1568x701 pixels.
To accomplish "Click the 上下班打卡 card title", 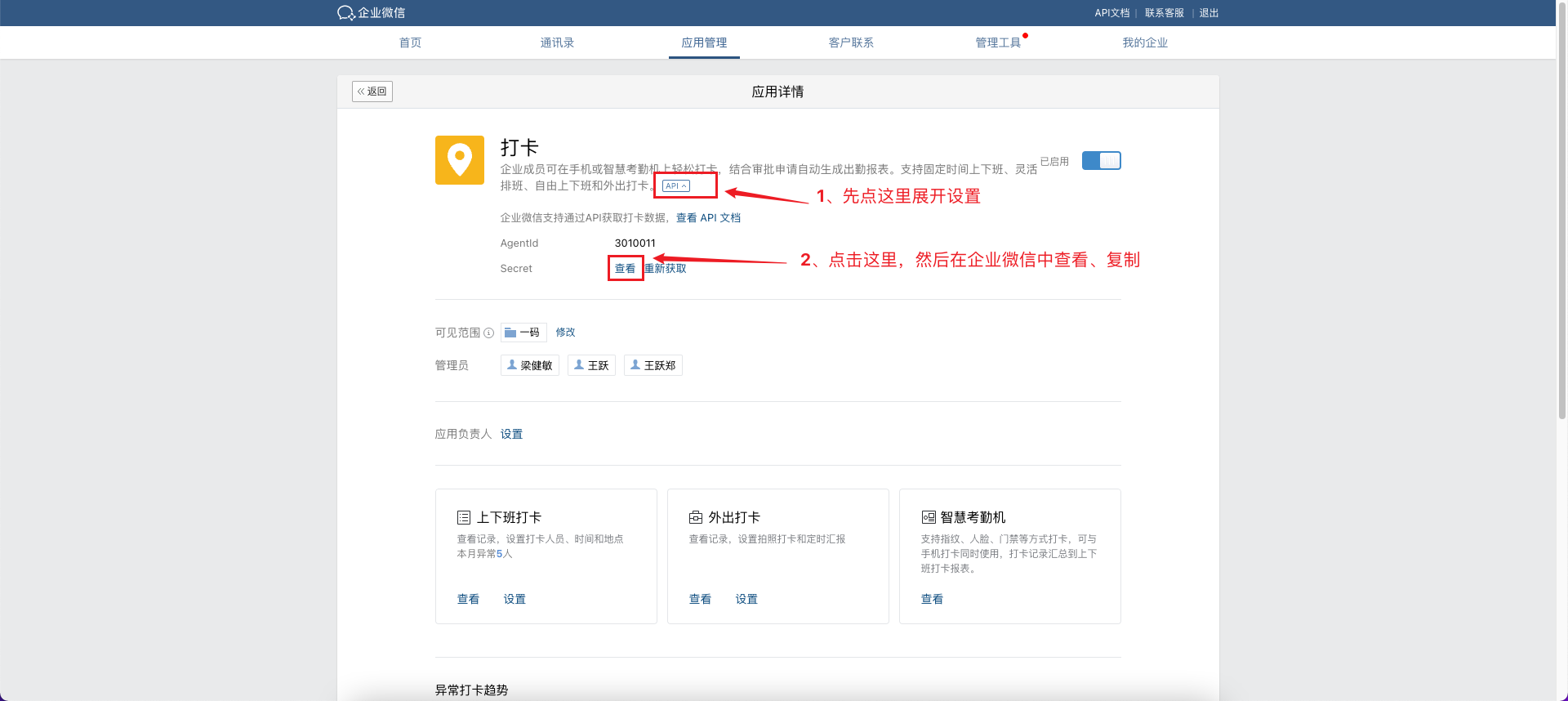I will (x=508, y=517).
